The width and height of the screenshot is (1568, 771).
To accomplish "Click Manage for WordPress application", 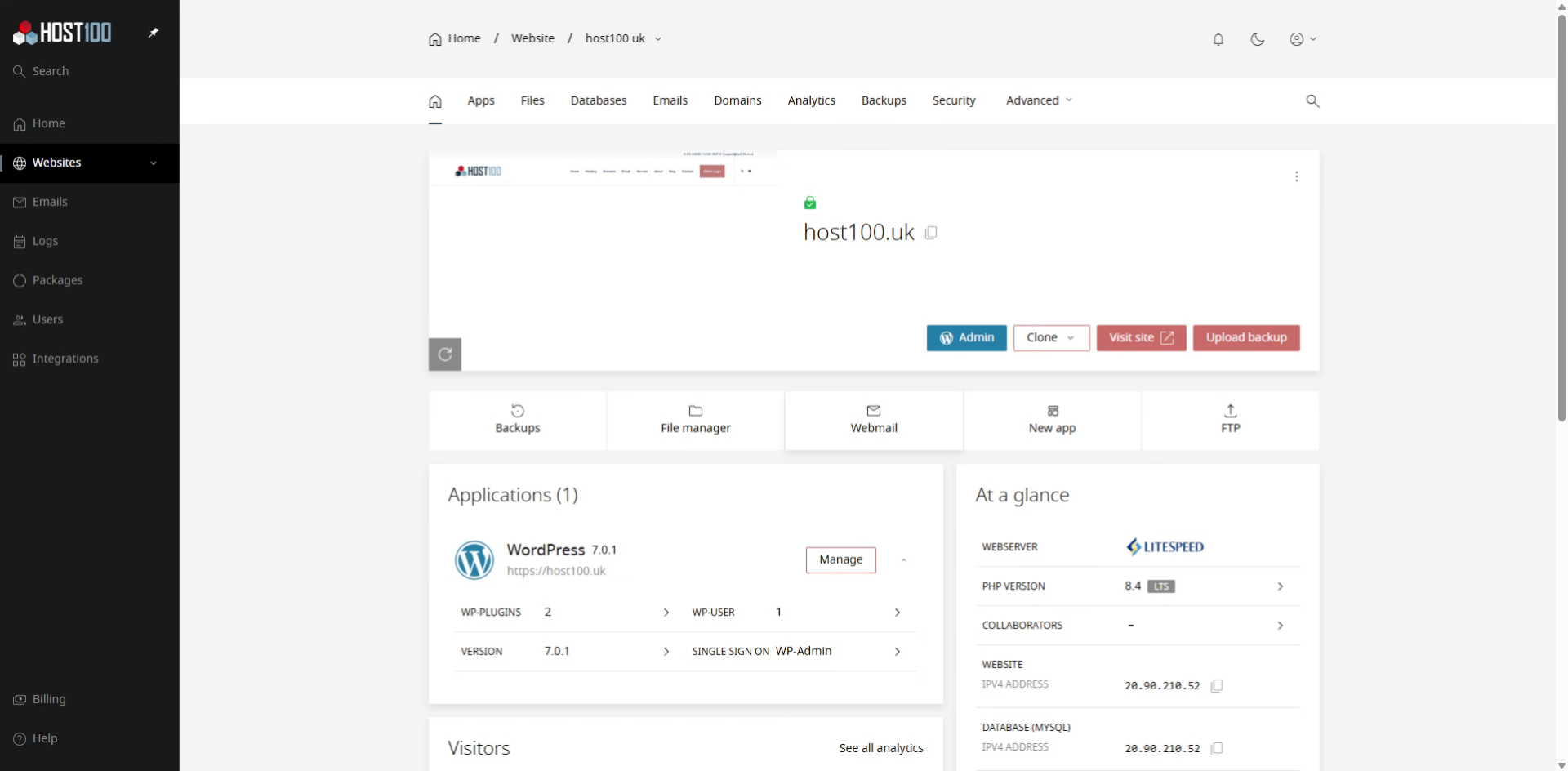I will (x=841, y=560).
